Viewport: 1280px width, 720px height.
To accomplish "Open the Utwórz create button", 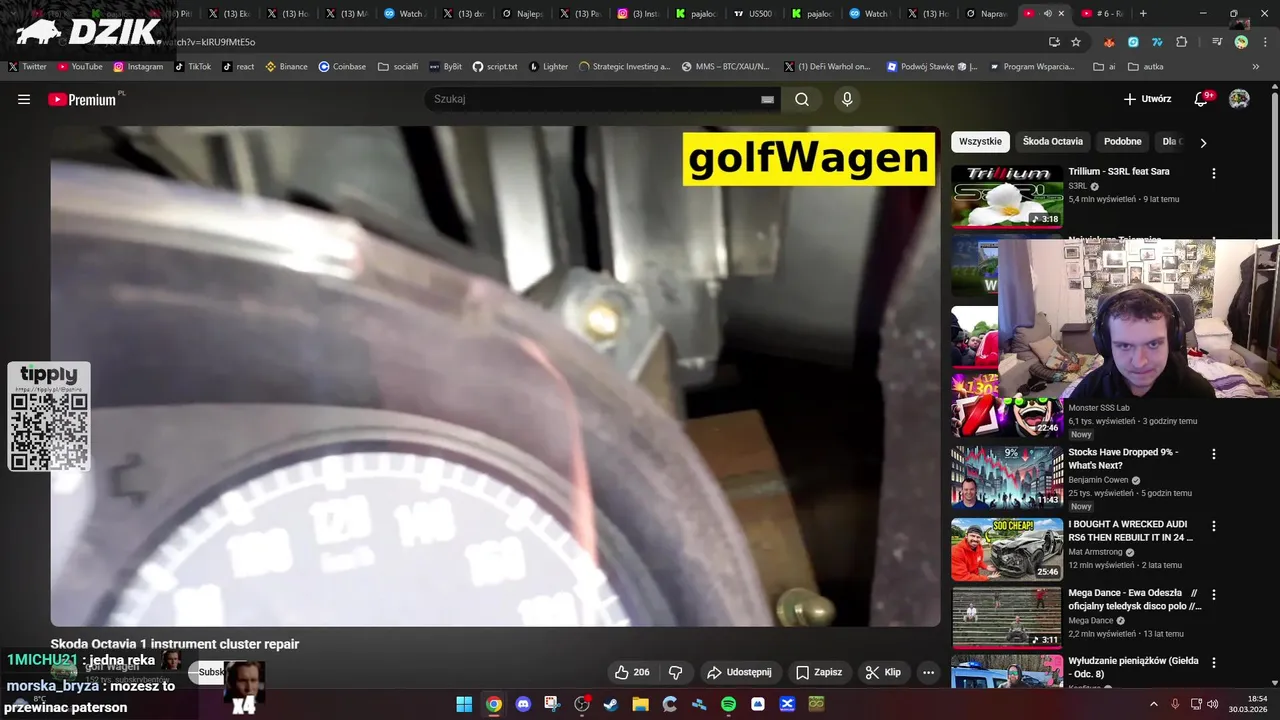I will tap(1147, 99).
